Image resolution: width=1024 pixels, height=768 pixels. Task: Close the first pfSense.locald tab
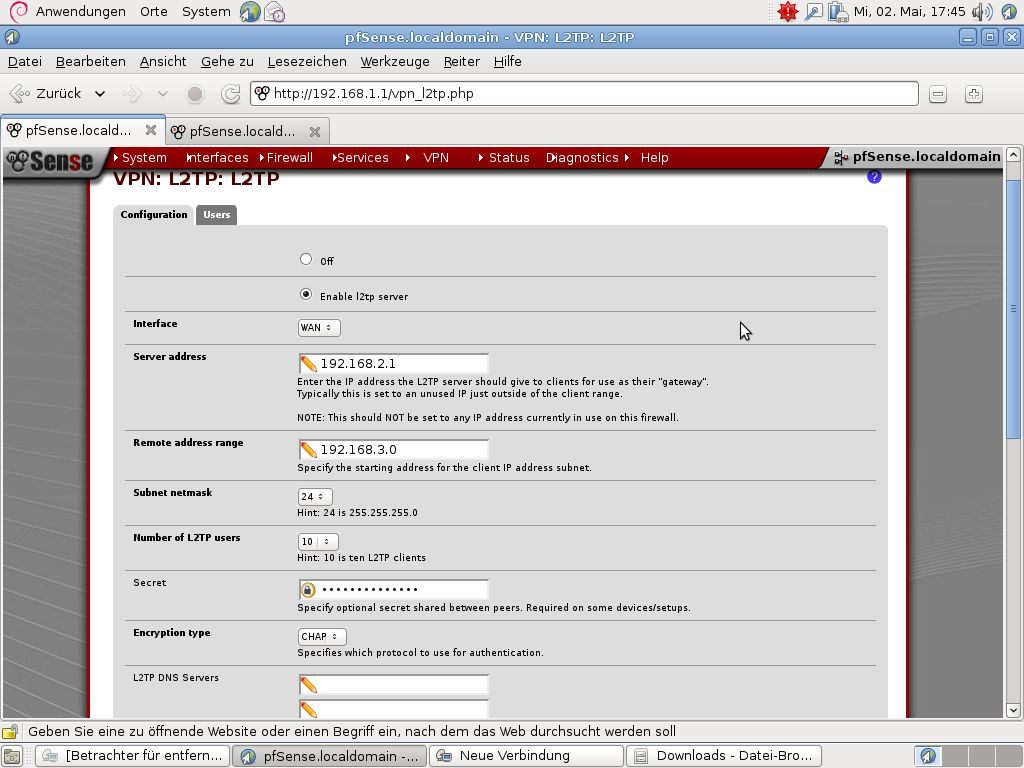(151, 130)
